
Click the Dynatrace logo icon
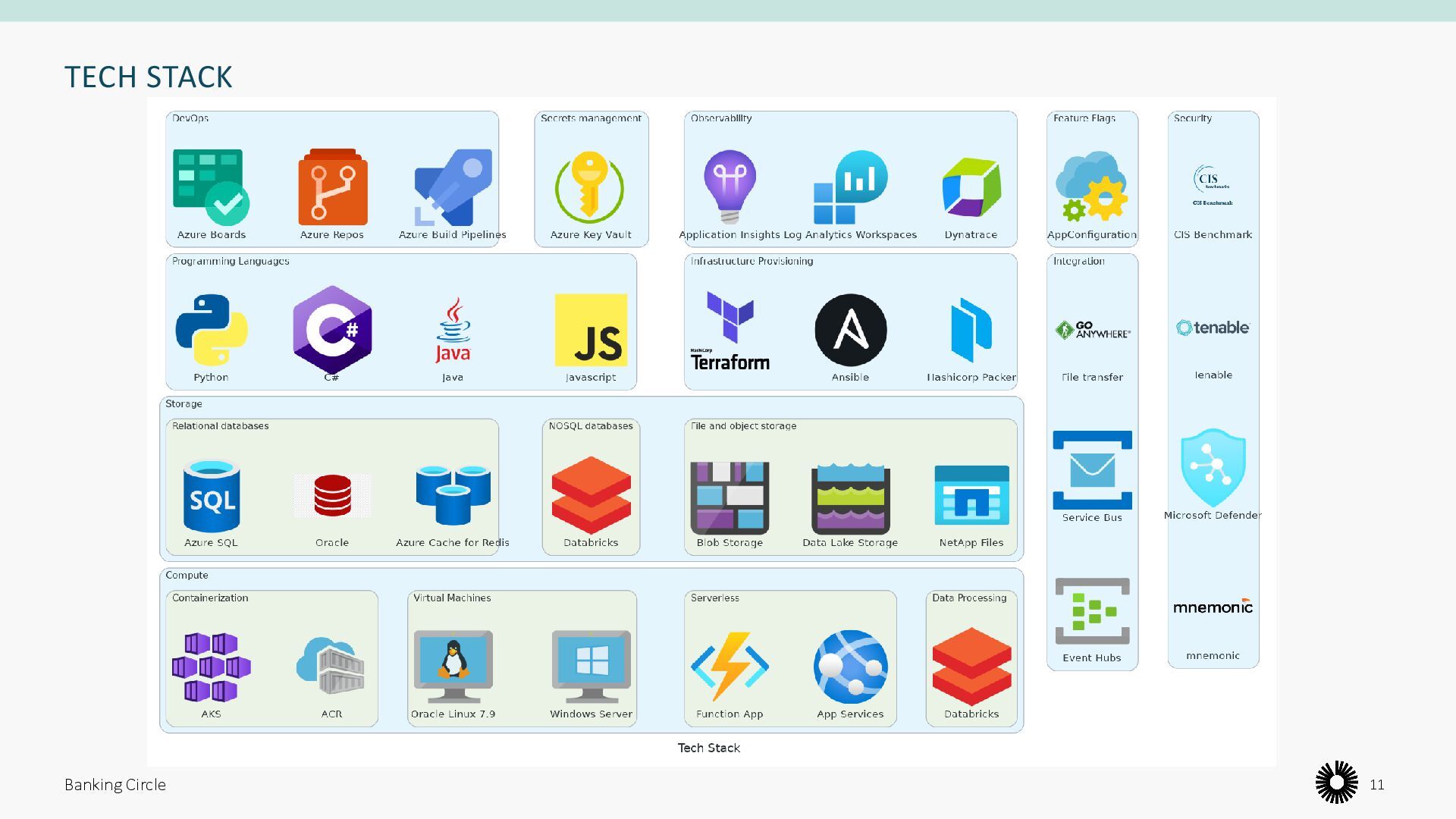pos(971,187)
